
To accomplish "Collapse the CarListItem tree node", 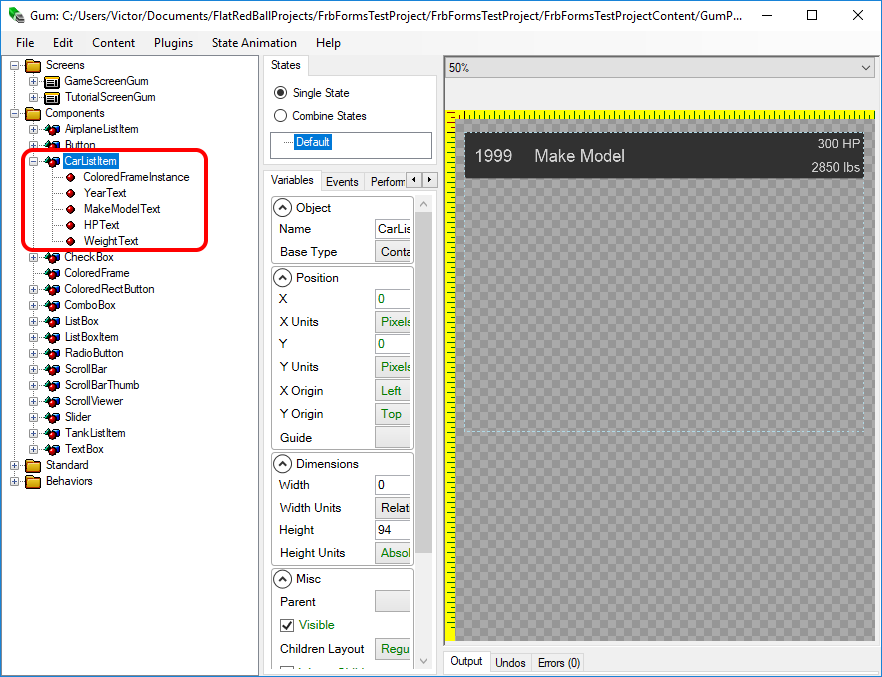I will pyautogui.click(x=33, y=161).
